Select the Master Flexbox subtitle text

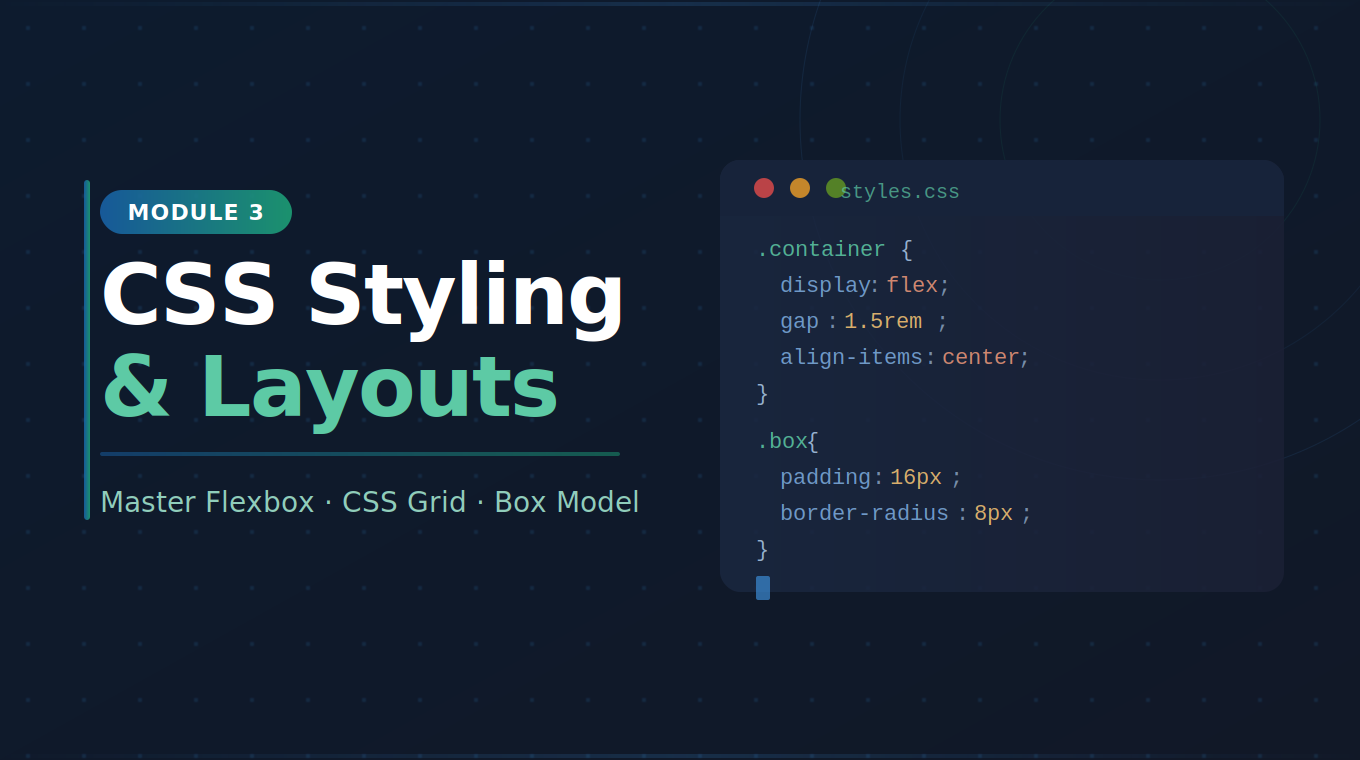pos(207,501)
